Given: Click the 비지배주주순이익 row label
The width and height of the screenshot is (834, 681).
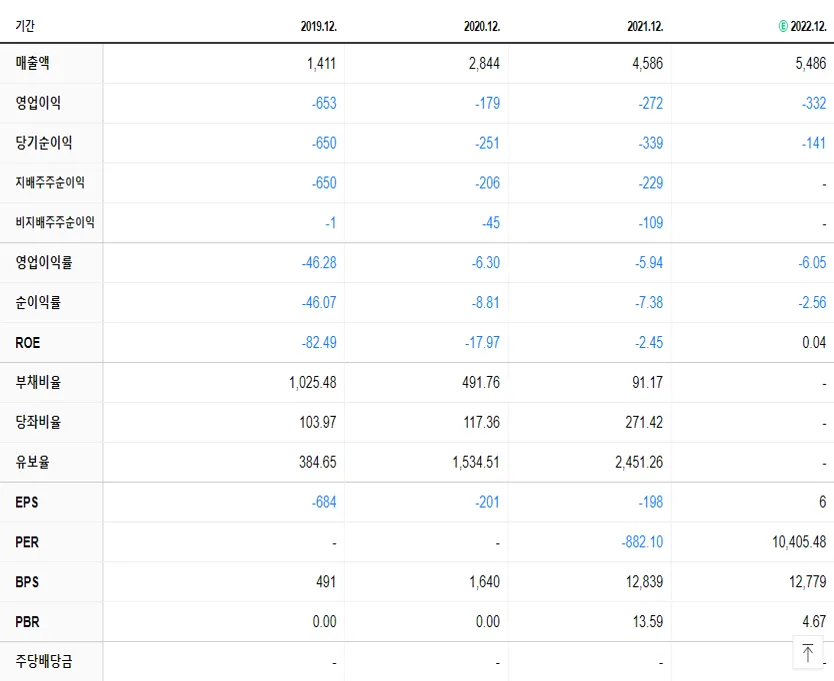Looking at the screenshot, I should pyautogui.click(x=55, y=222).
